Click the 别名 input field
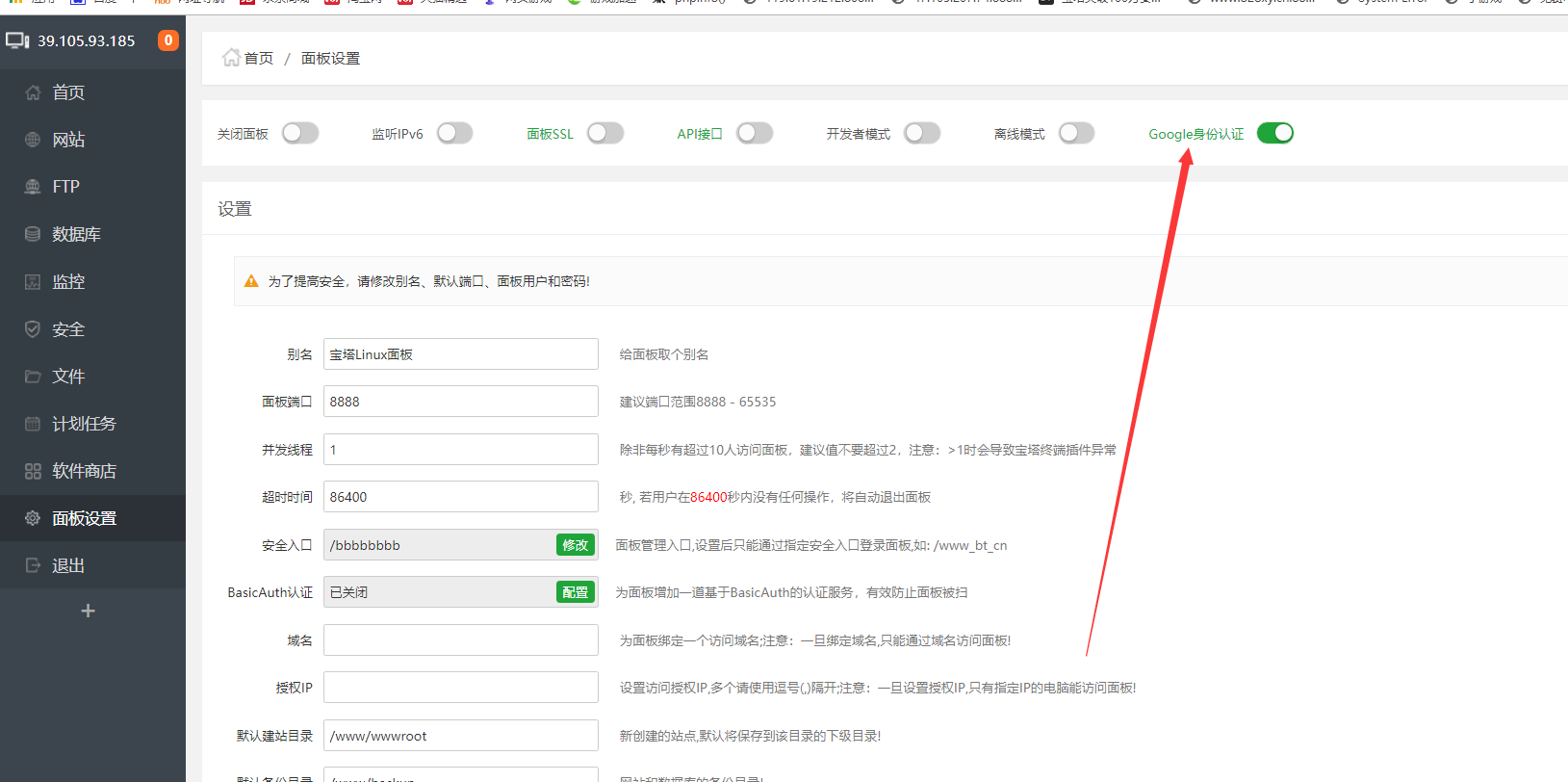This screenshot has height=782, width=1568. pos(461,354)
